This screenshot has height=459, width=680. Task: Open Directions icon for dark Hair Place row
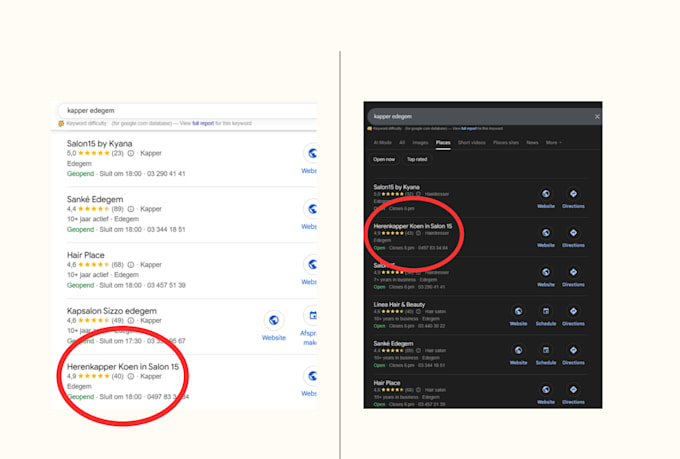tap(573, 390)
